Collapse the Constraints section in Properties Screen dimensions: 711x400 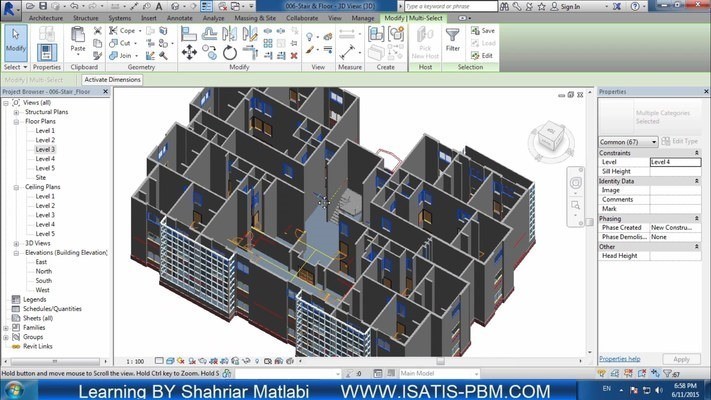pos(697,152)
